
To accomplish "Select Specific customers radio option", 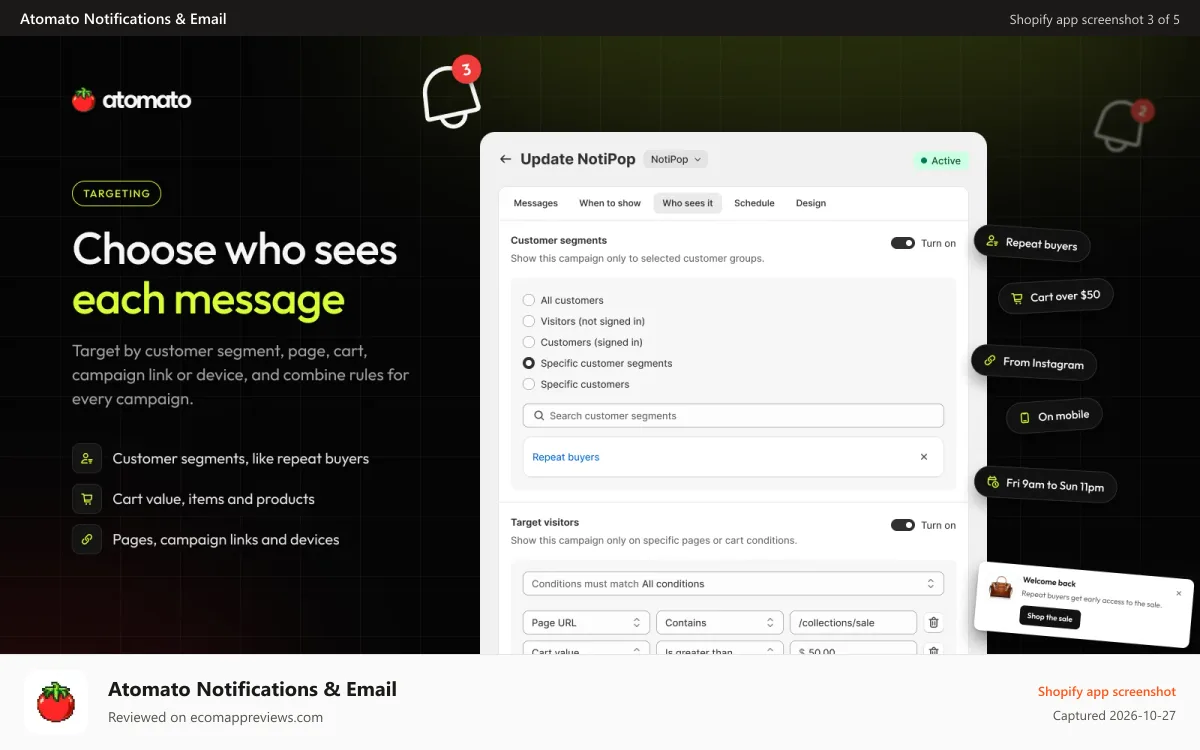I will point(529,384).
